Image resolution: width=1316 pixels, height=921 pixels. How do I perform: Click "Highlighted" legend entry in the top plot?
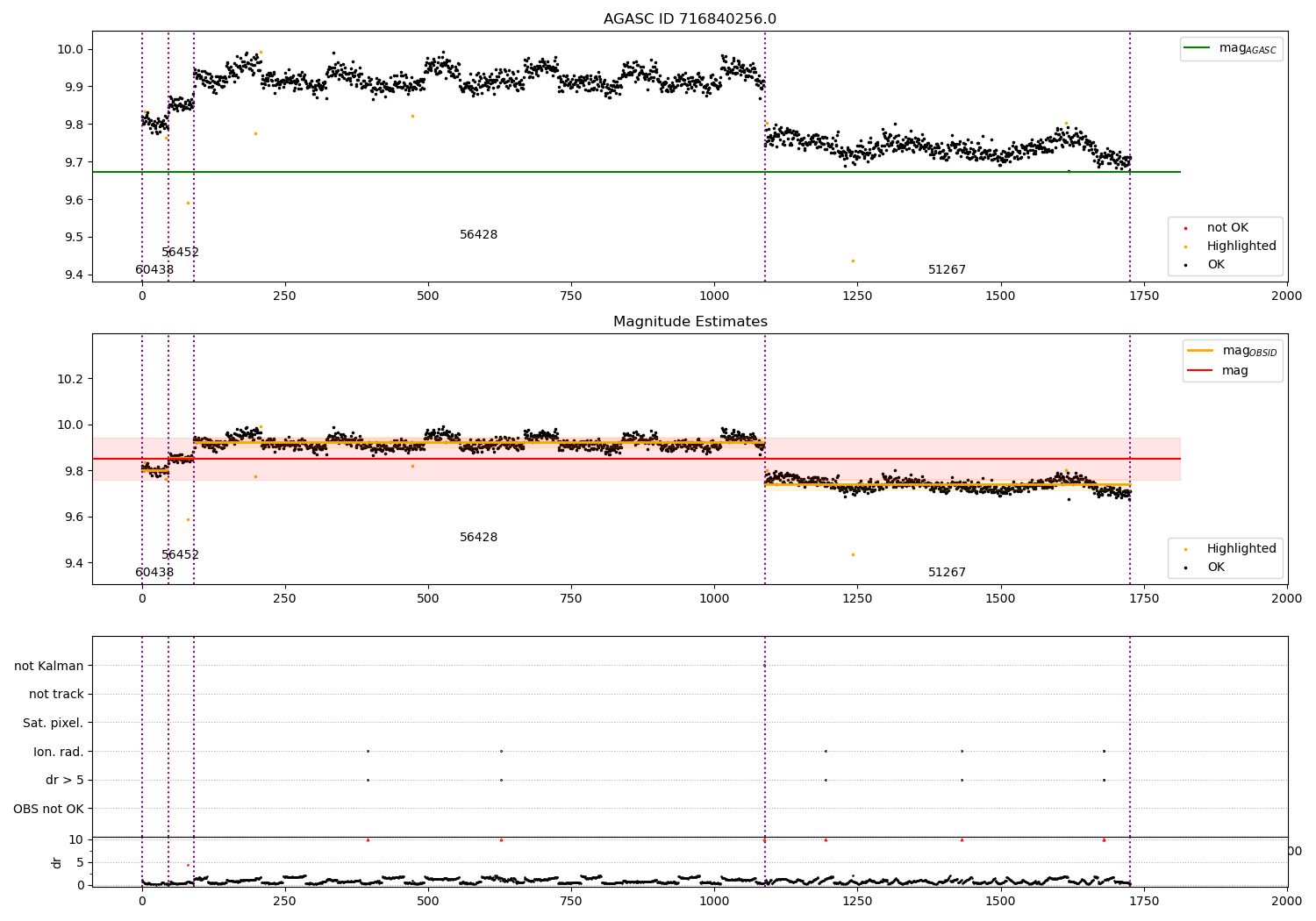pyautogui.click(x=1230, y=246)
